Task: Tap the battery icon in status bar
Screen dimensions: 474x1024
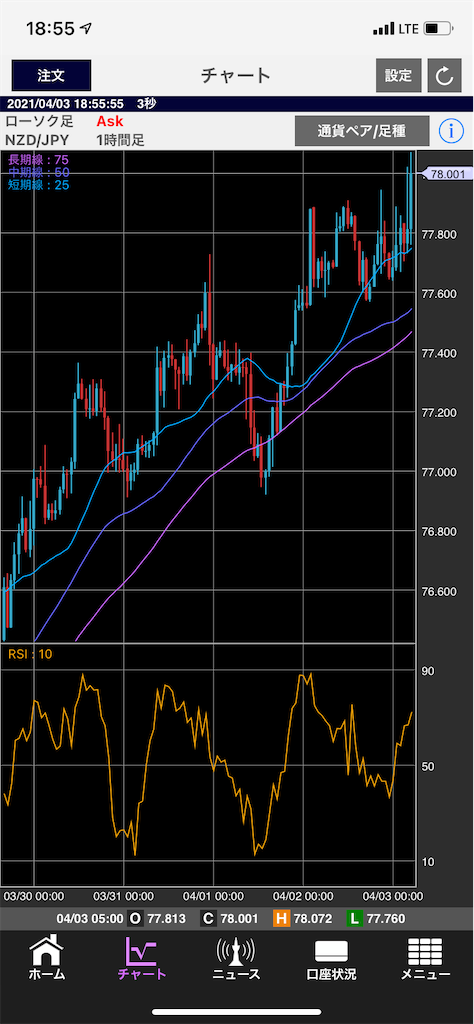Action: (x=438, y=29)
